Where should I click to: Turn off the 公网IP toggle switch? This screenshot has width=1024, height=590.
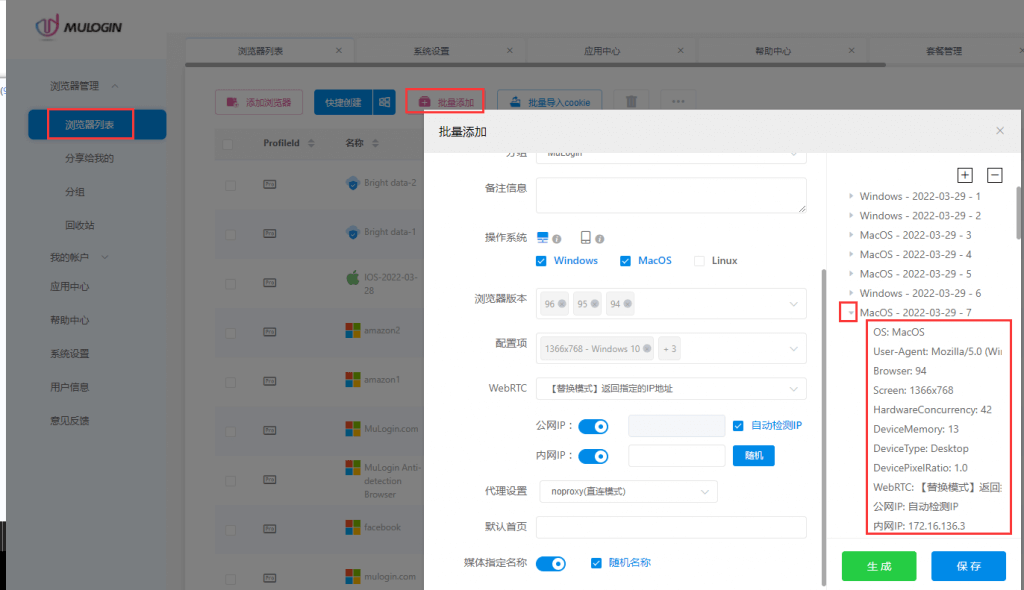click(593, 427)
